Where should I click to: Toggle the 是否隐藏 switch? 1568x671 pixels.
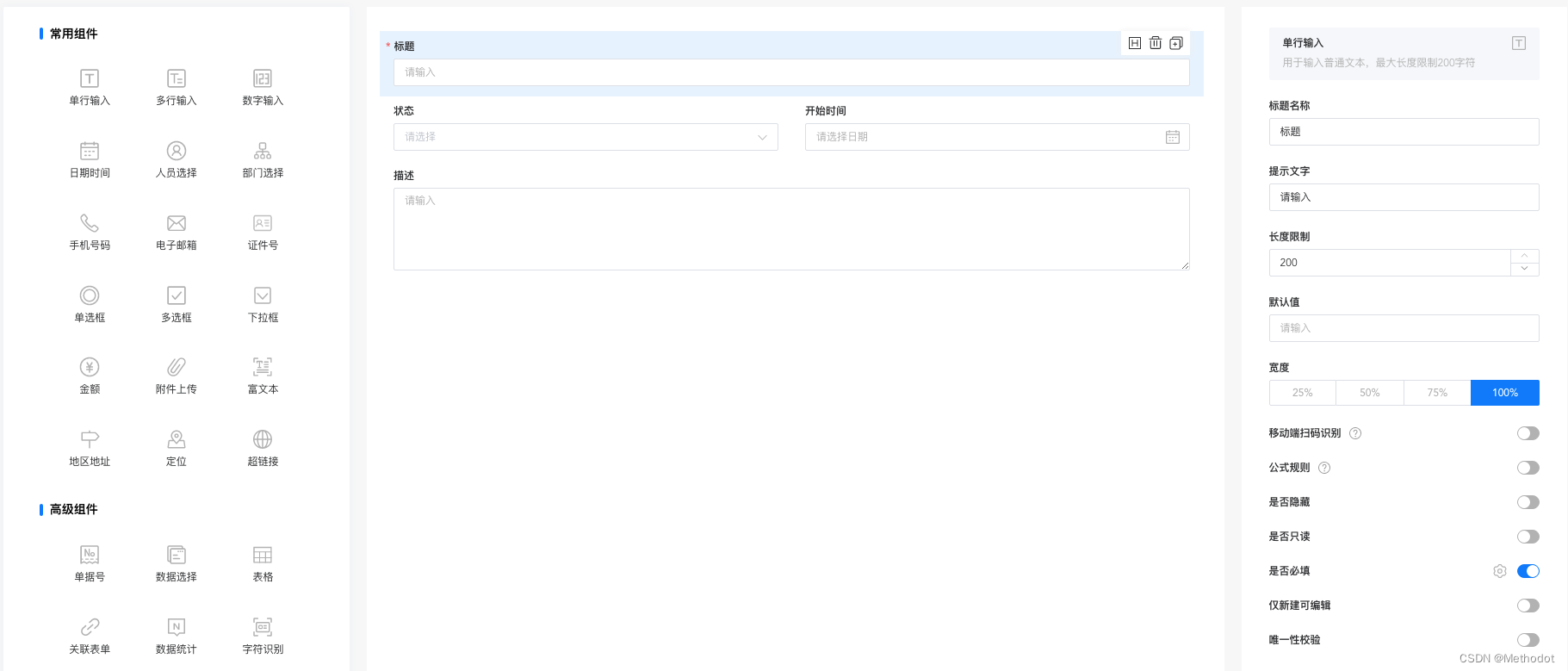click(x=1528, y=502)
